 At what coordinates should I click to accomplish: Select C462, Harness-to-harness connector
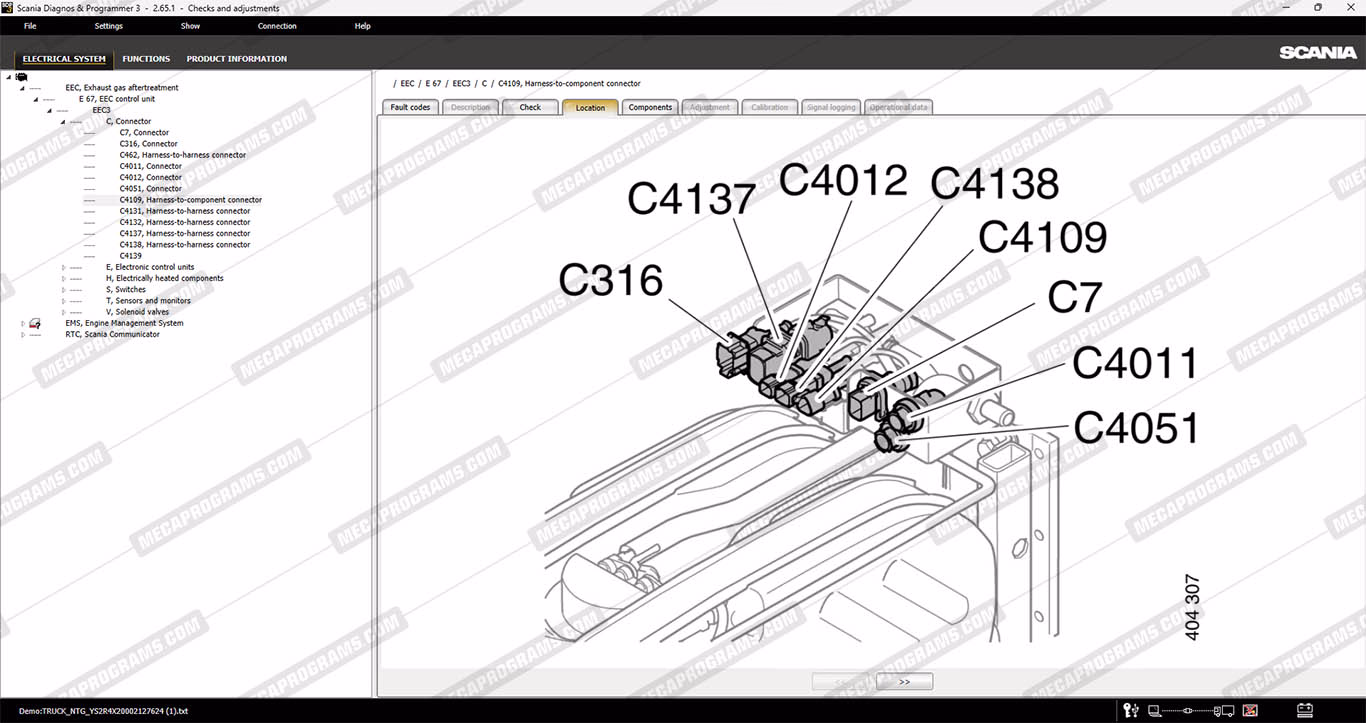point(183,155)
